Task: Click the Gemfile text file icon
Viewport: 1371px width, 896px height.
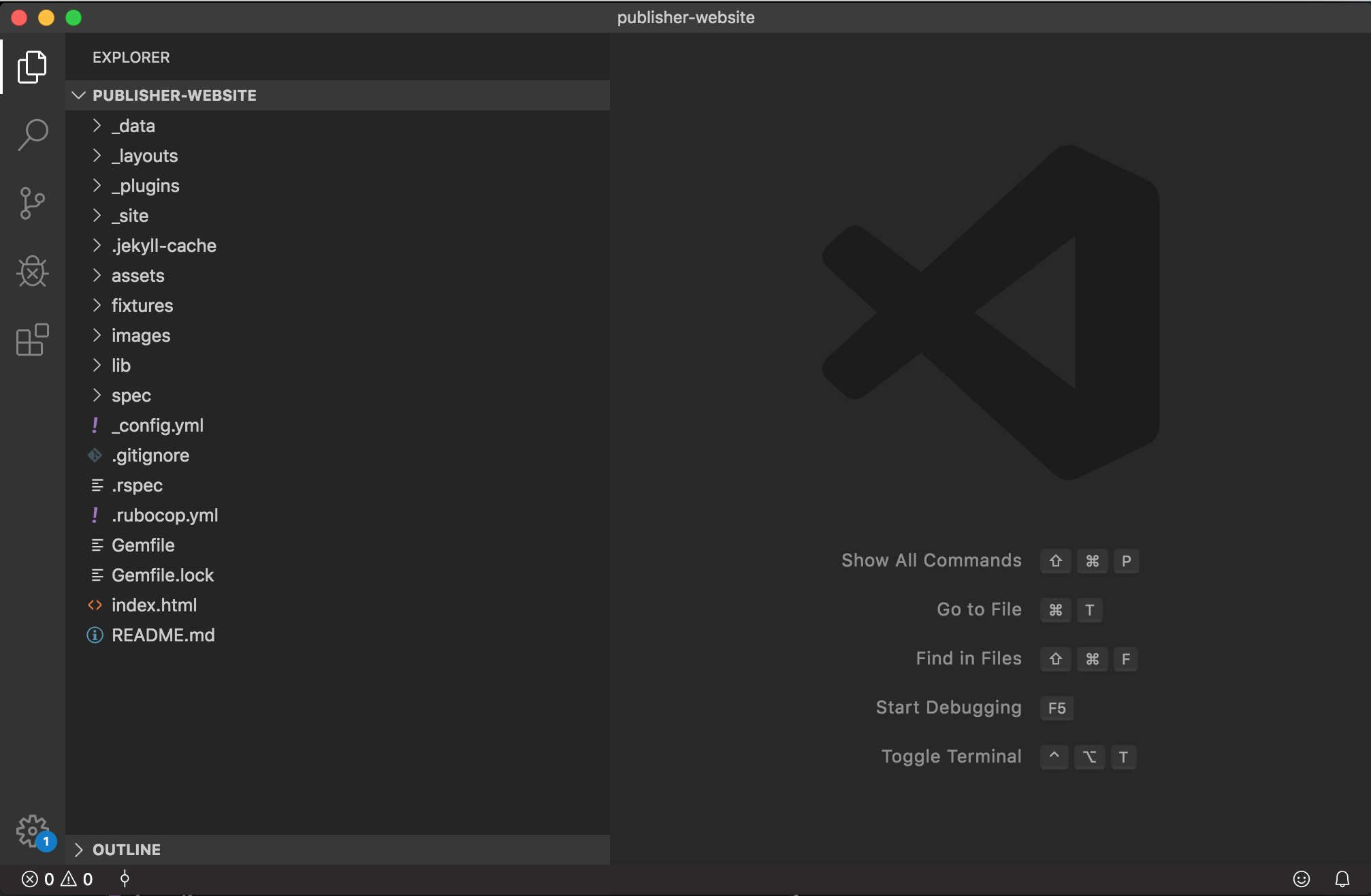Action: click(97, 545)
